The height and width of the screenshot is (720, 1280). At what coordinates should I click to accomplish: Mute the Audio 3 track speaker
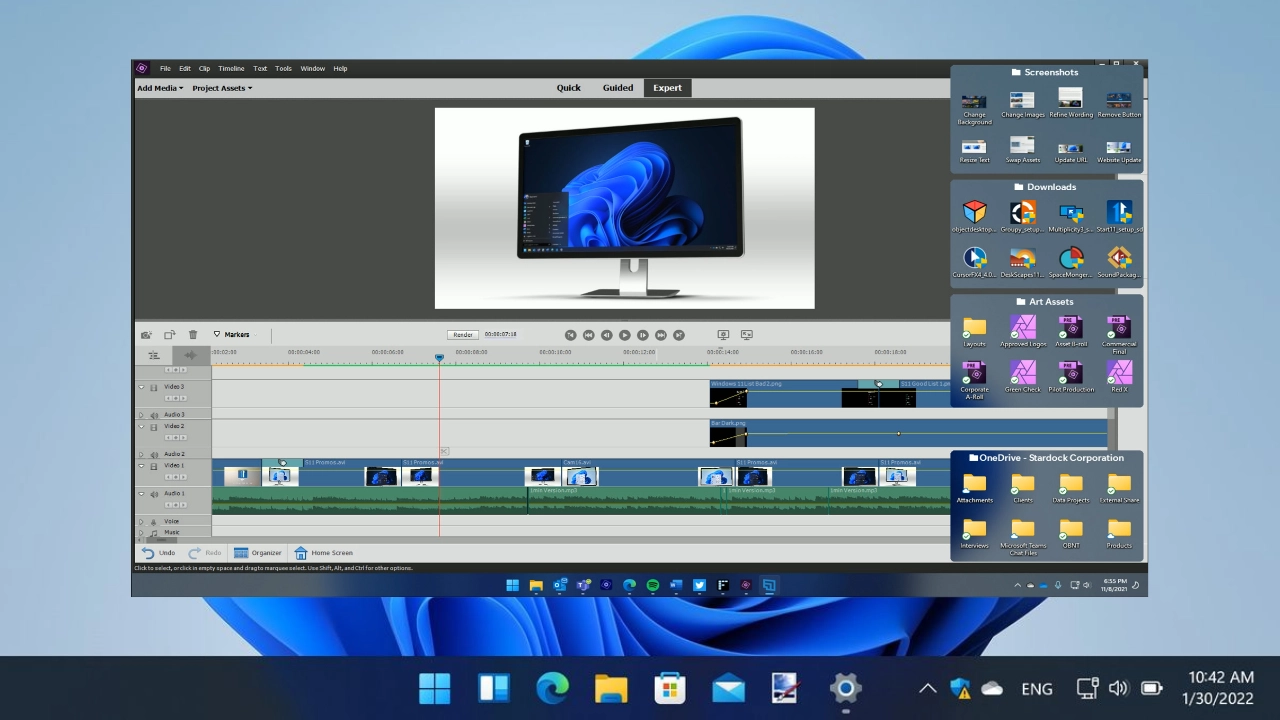(x=154, y=414)
